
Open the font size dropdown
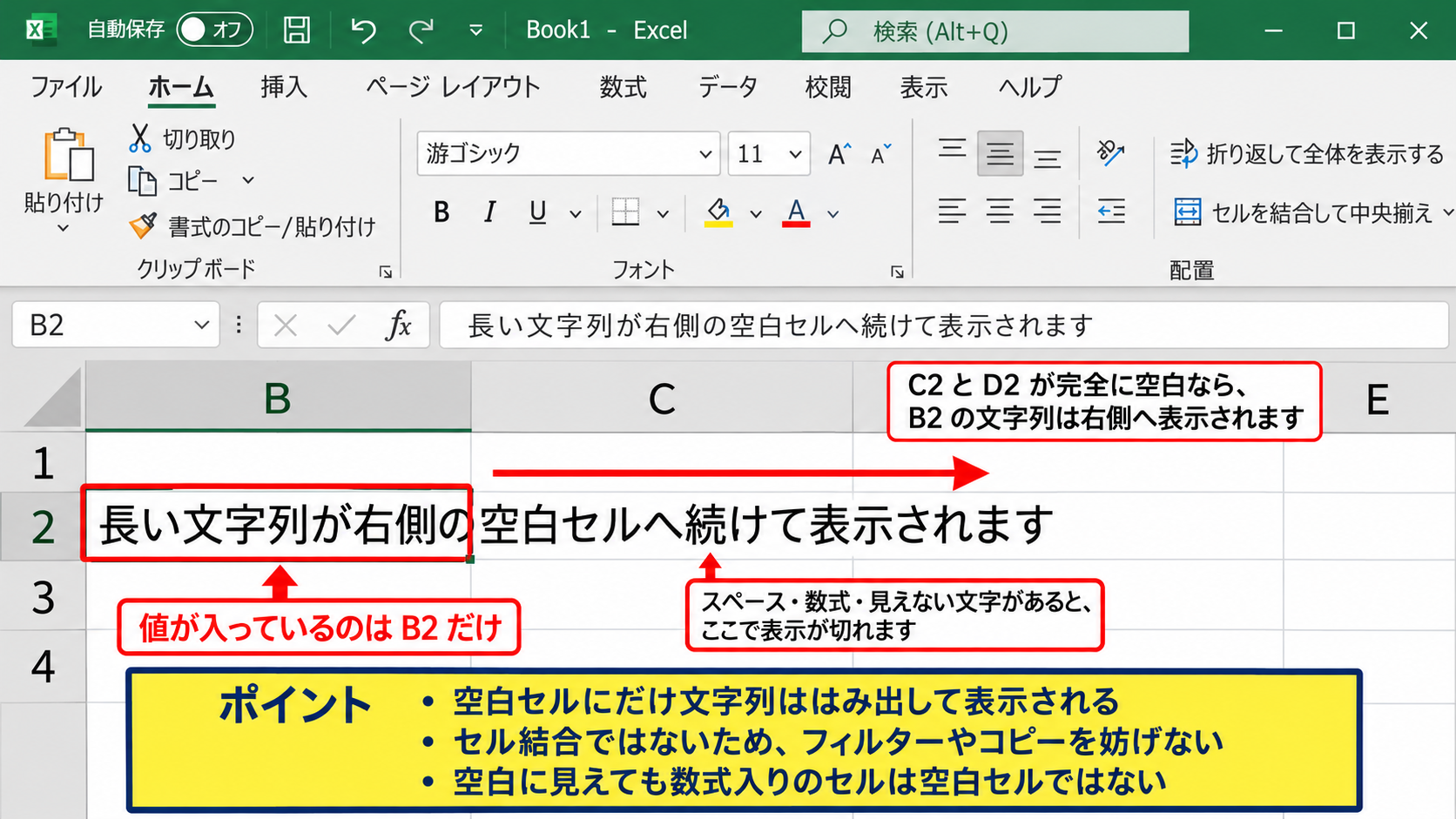[795, 154]
